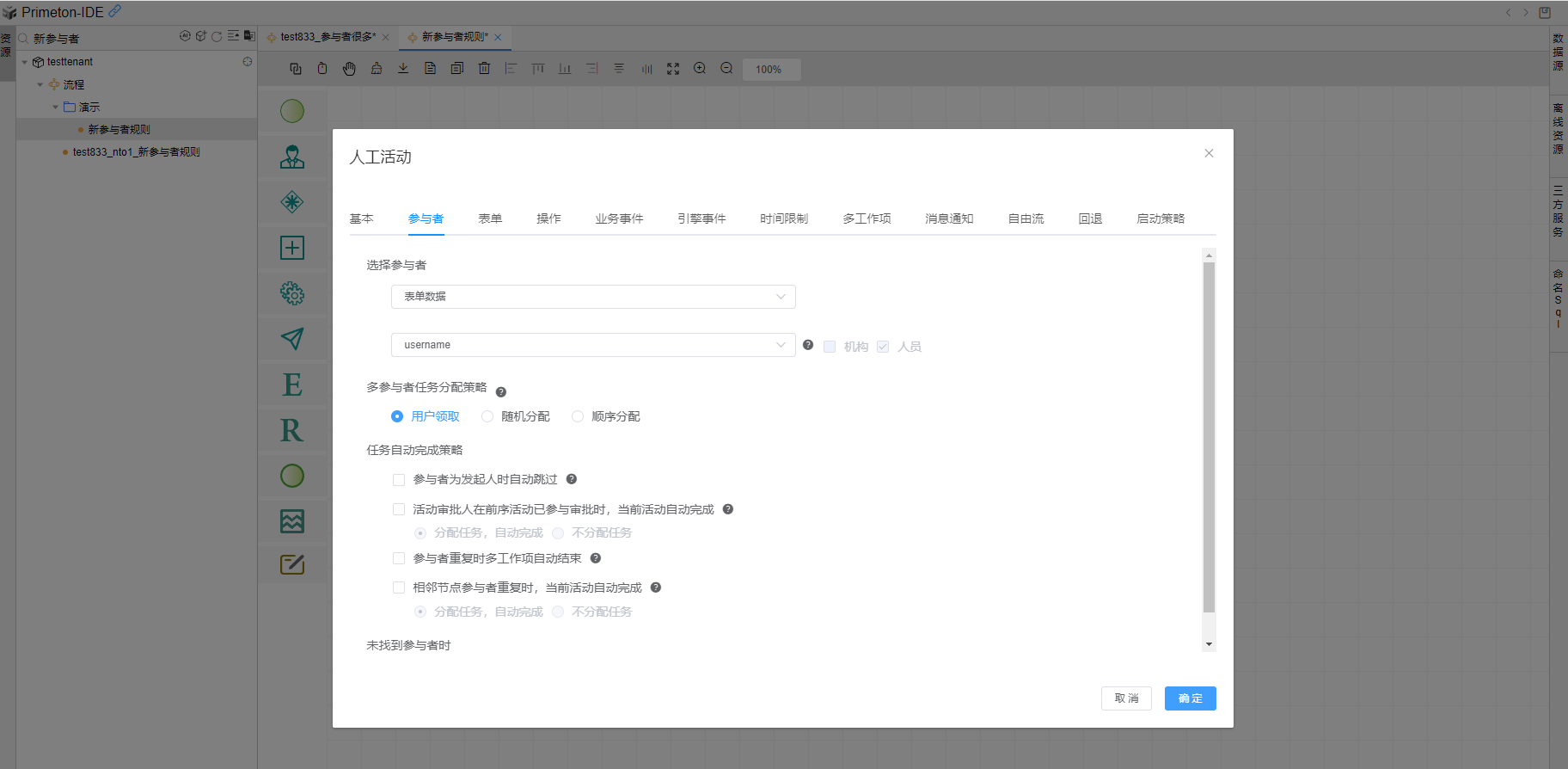Screen dimensions: 1568x769
Task: Click the dialog's vertical scrollbar thumb
Action: click(1209, 437)
